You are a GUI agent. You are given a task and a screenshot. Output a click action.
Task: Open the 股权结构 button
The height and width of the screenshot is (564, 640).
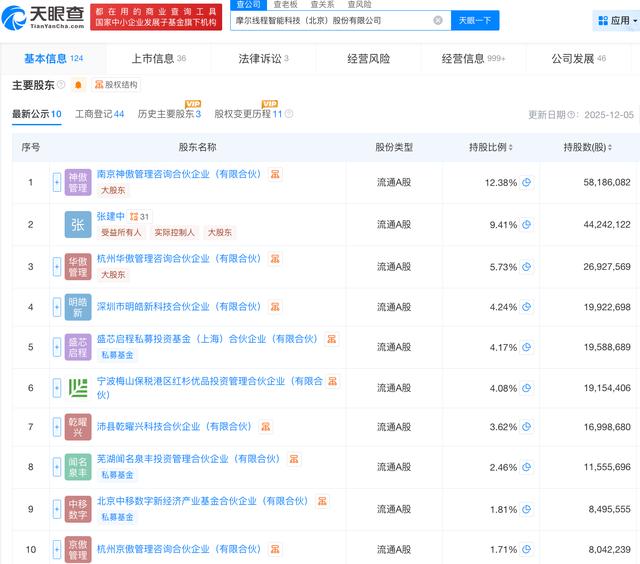116,85
